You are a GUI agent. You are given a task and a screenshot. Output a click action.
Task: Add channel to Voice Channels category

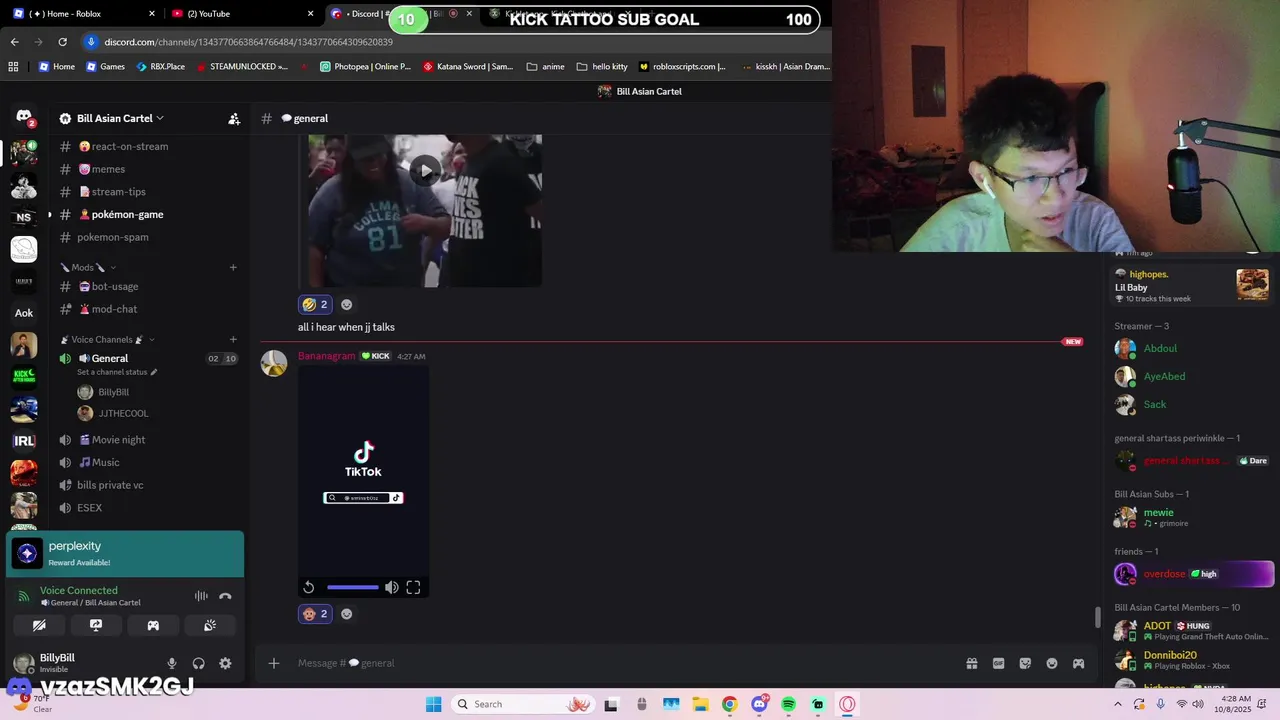click(233, 339)
